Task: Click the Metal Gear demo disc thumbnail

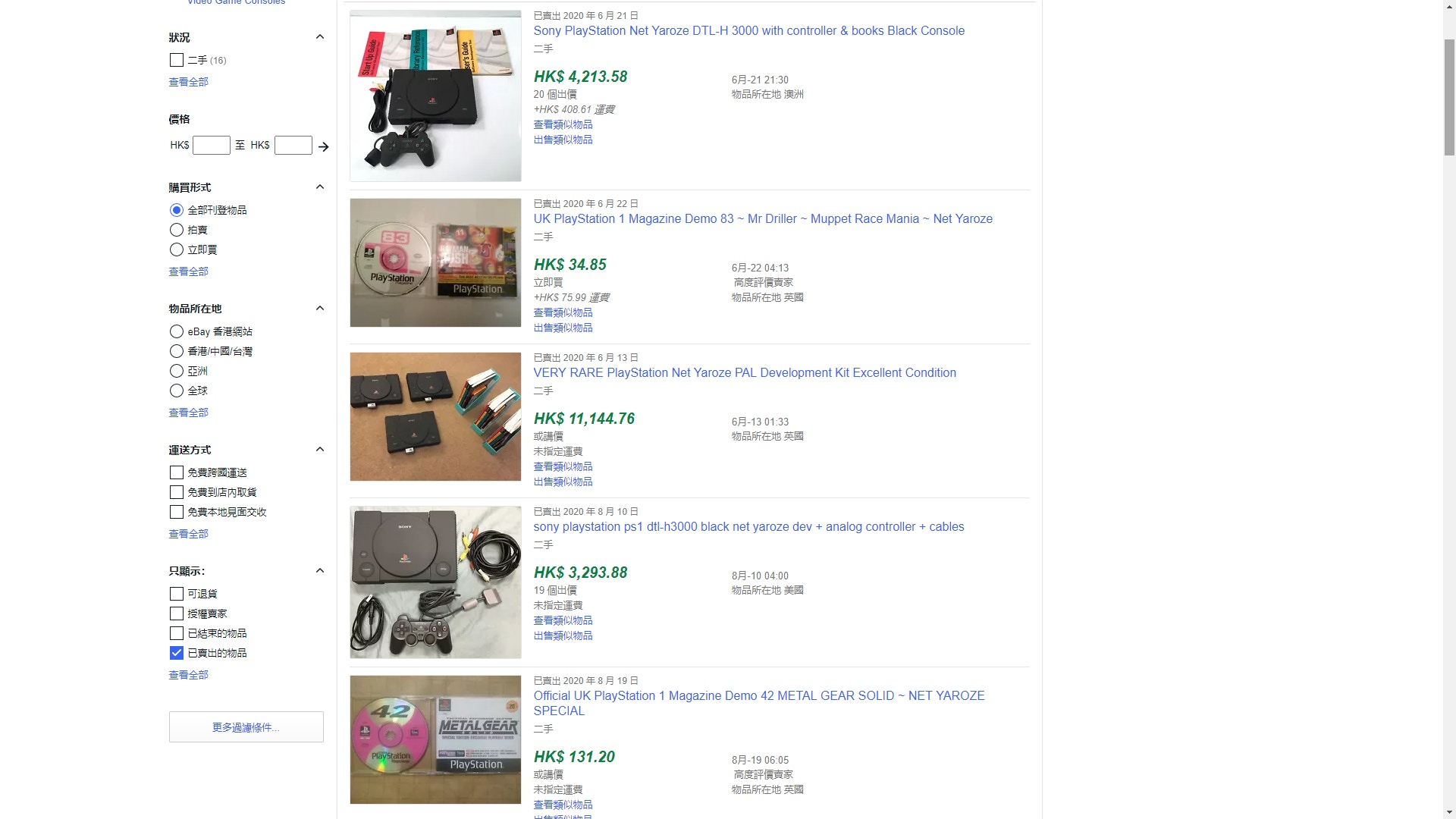Action: click(435, 739)
